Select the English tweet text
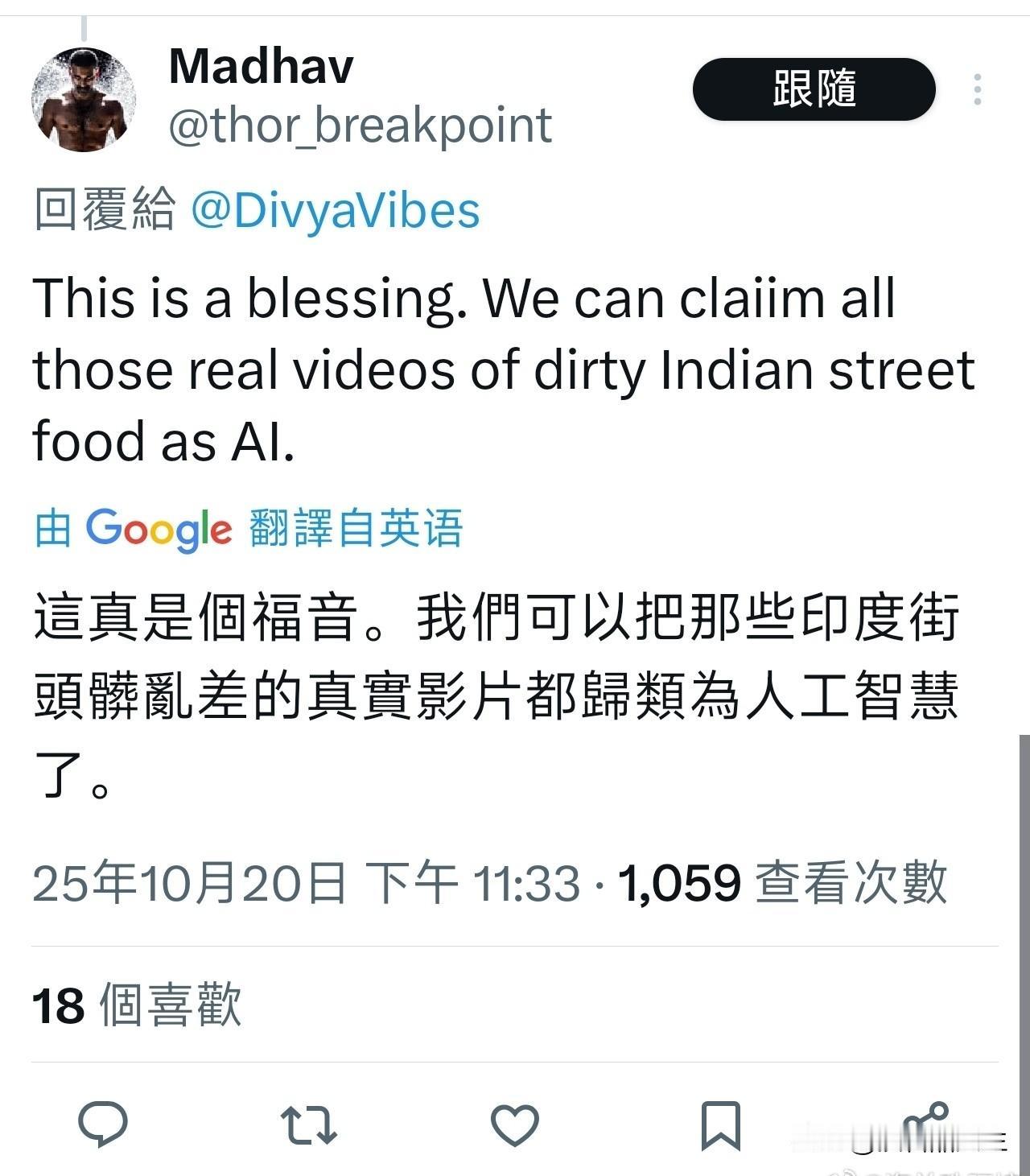 click(x=504, y=369)
